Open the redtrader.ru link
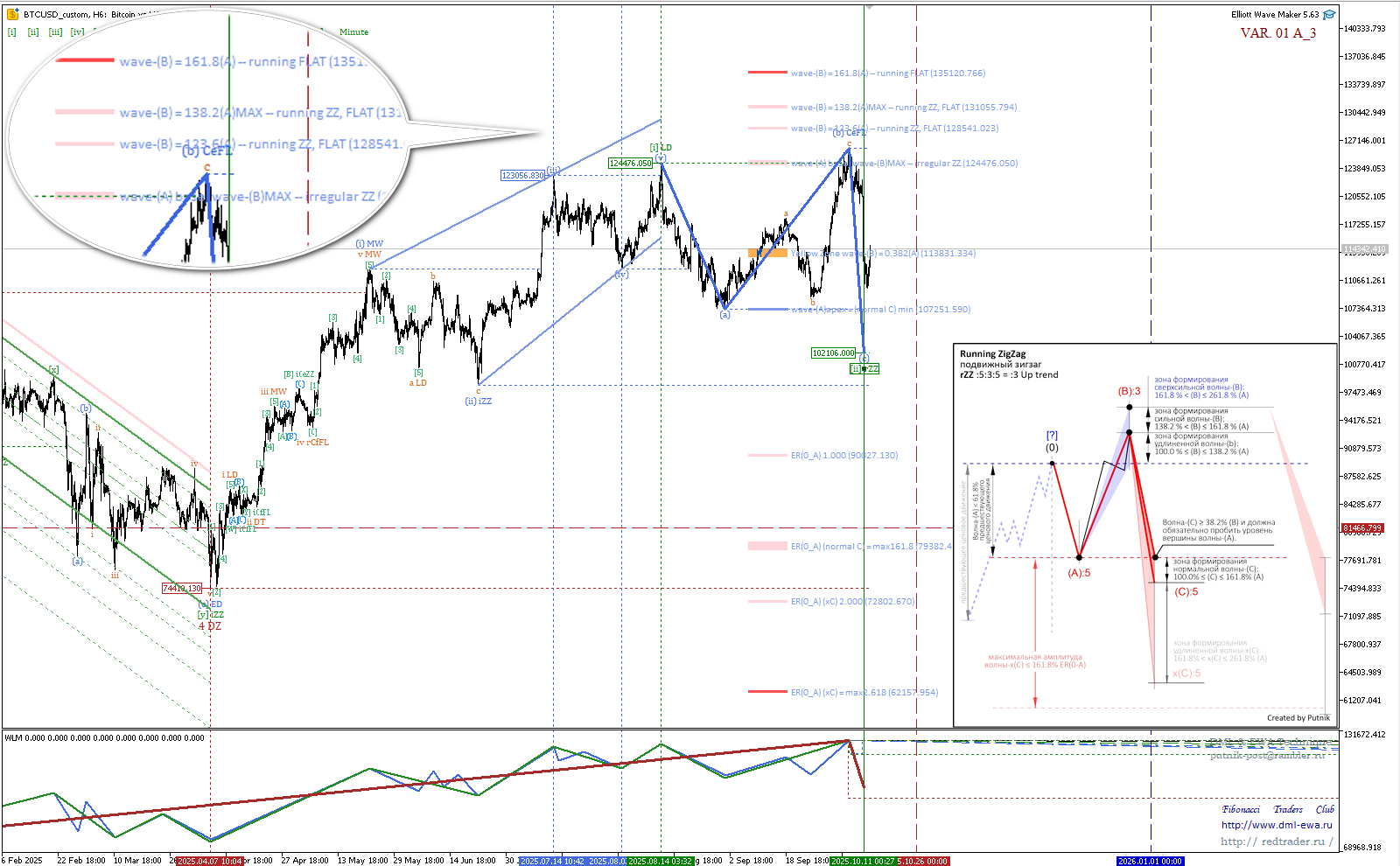This screenshot has width=1400, height=866. click(x=1277, y=842)
